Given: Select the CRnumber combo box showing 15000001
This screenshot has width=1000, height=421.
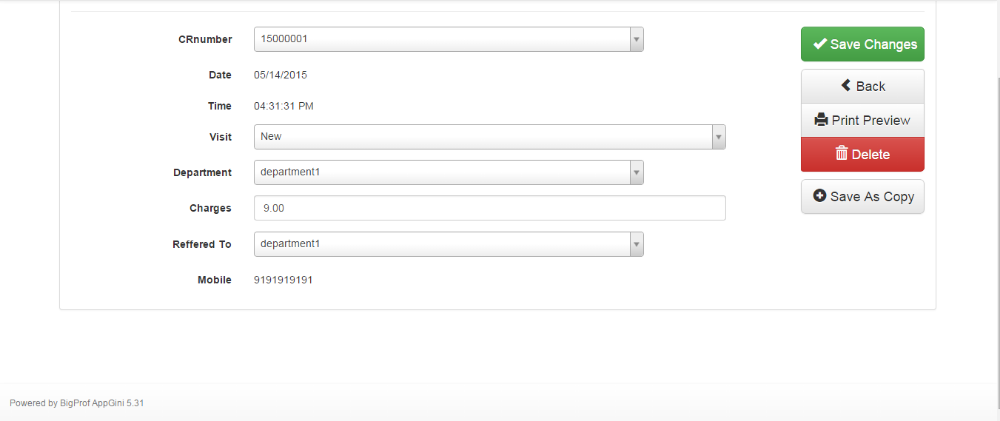Looking at the screenshot, I should 449,39.
